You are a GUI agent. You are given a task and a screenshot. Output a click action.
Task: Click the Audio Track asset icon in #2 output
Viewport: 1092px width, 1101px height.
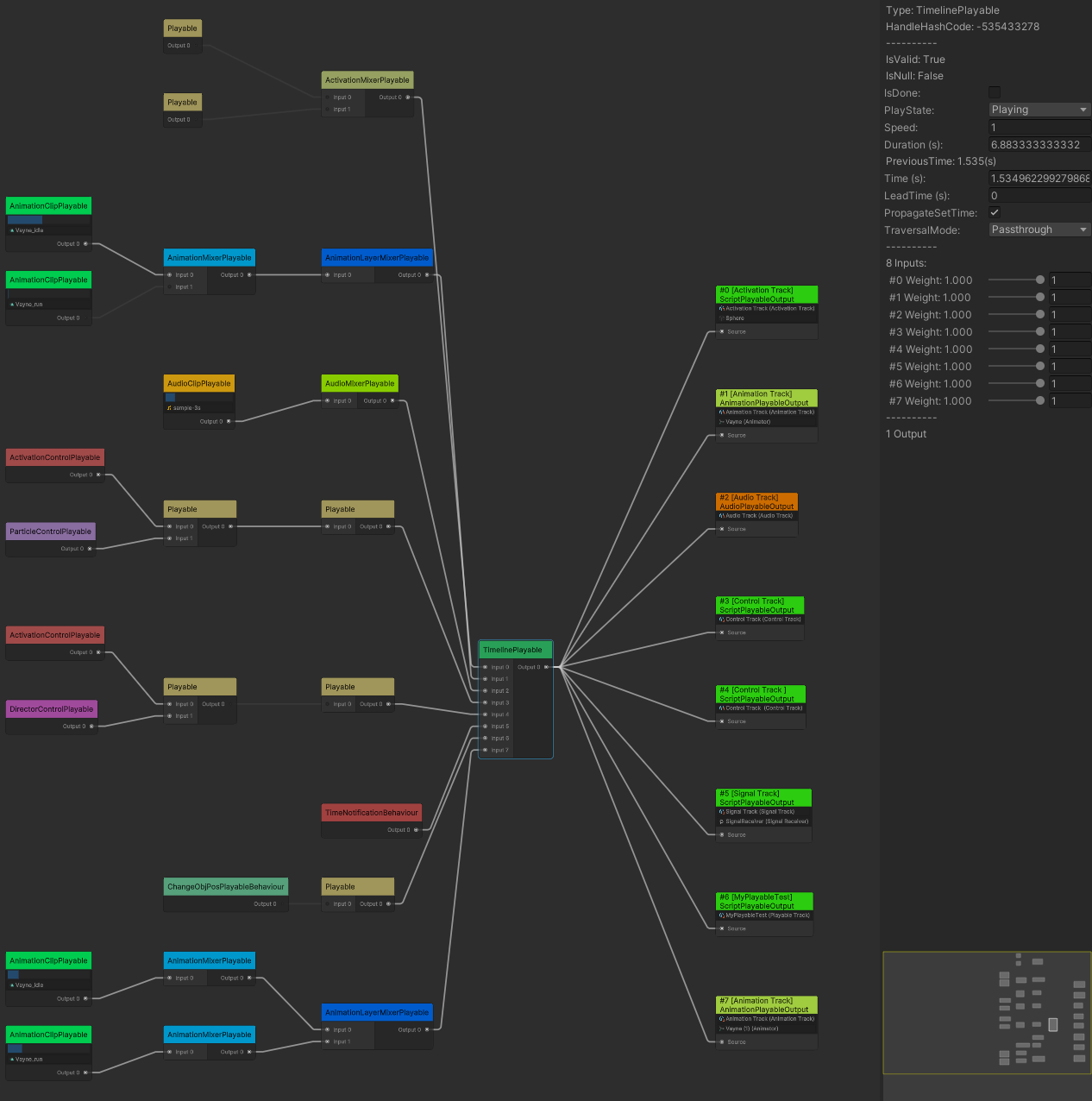coord(722,516)
